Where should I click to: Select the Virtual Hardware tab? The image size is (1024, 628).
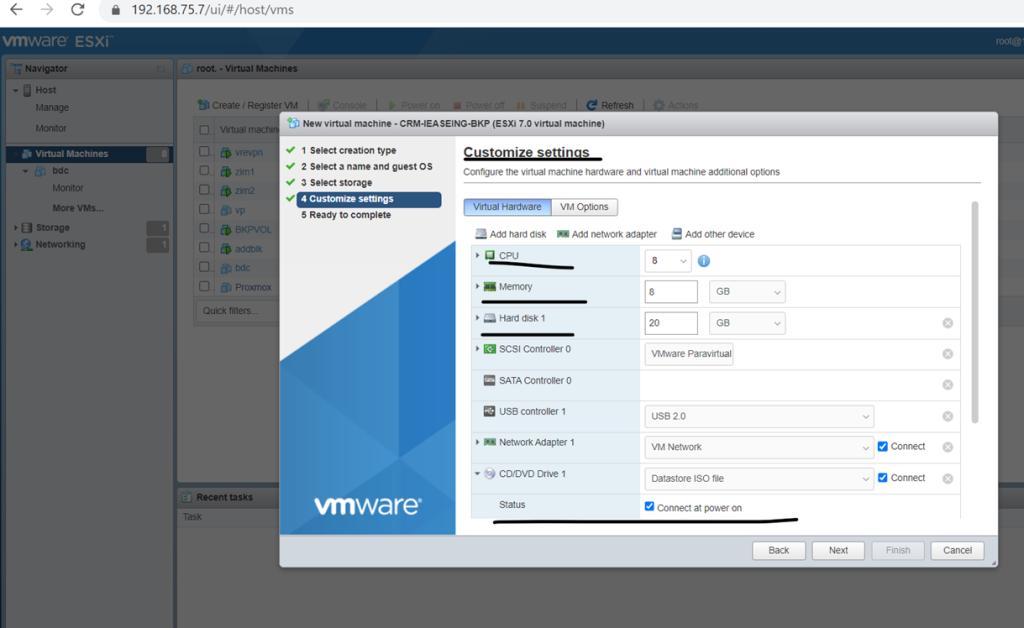(x=507, y=207)
